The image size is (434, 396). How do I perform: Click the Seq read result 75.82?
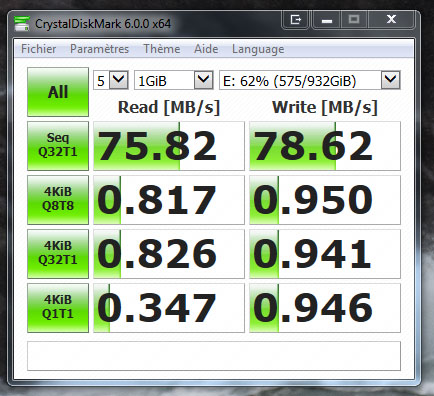tap(169, 146)
